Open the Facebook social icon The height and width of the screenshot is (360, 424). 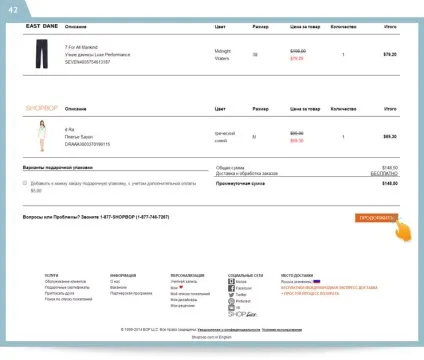click(x=231, y=288)
